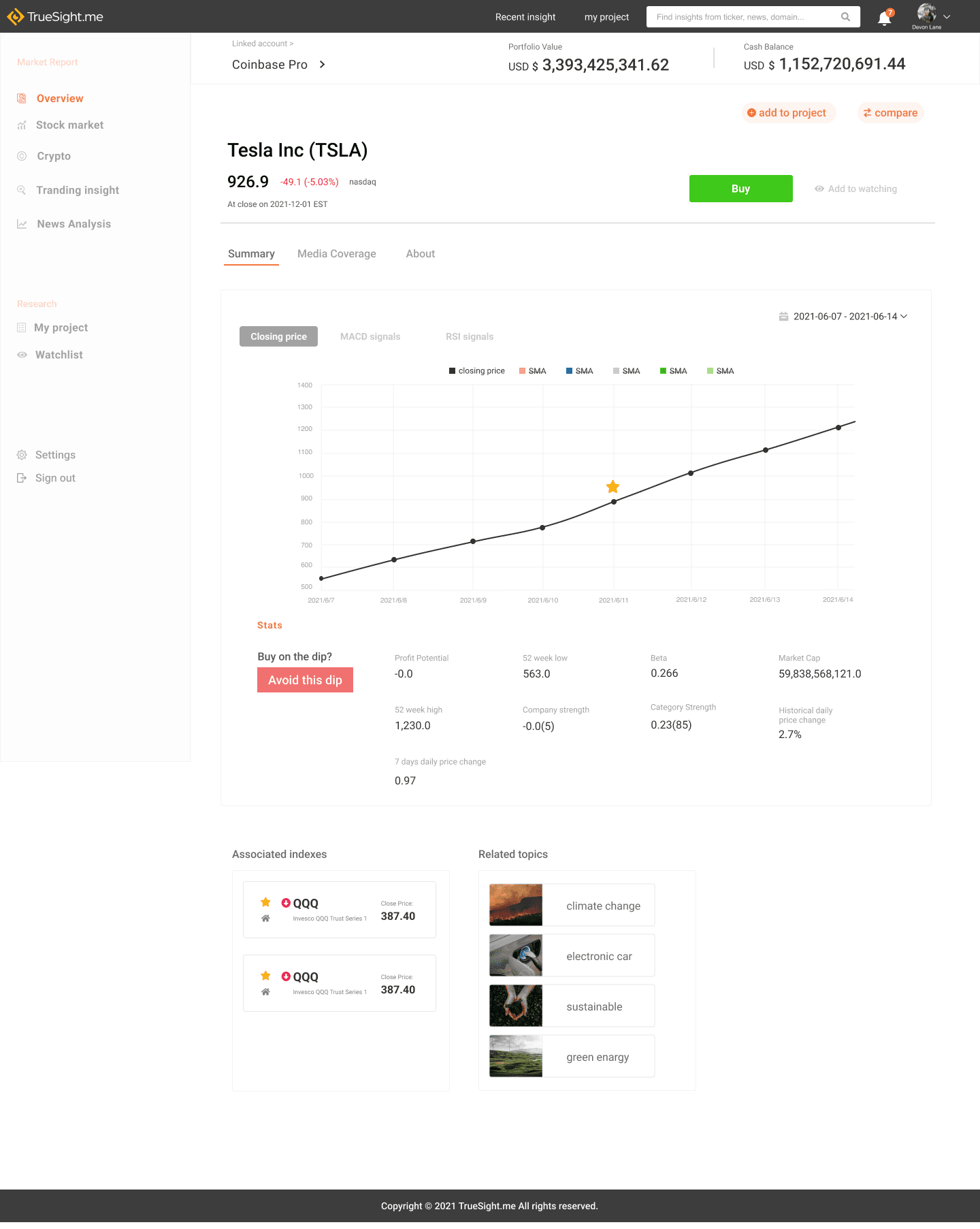Viewport: 980px width, 1229px height.
Task: Click the Overview sidebar icon
Action: point(22,98)
